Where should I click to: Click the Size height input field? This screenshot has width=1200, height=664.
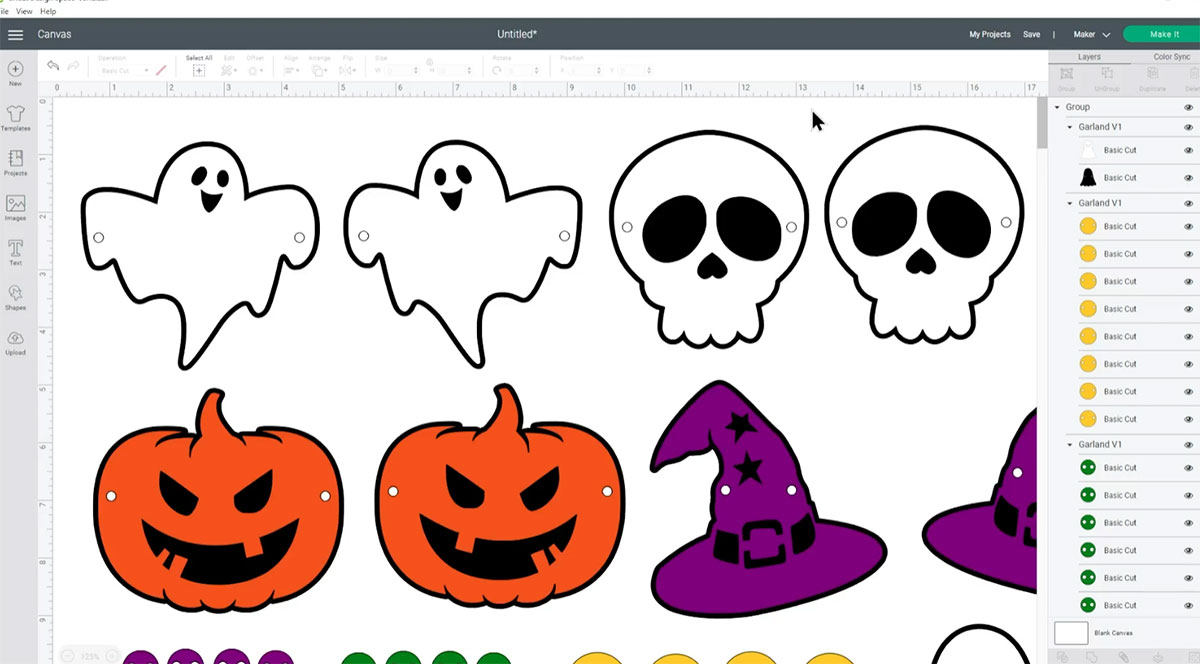point(454,71)
